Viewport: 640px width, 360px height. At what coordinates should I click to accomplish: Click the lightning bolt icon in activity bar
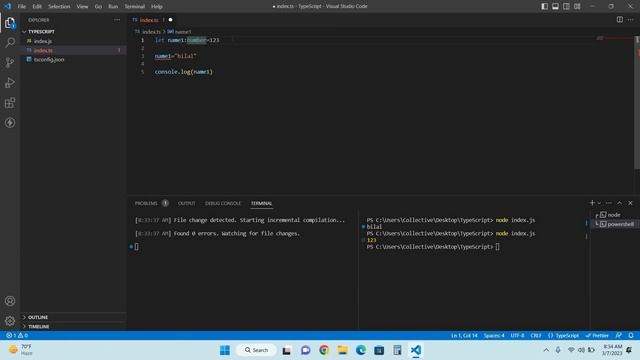10,122
